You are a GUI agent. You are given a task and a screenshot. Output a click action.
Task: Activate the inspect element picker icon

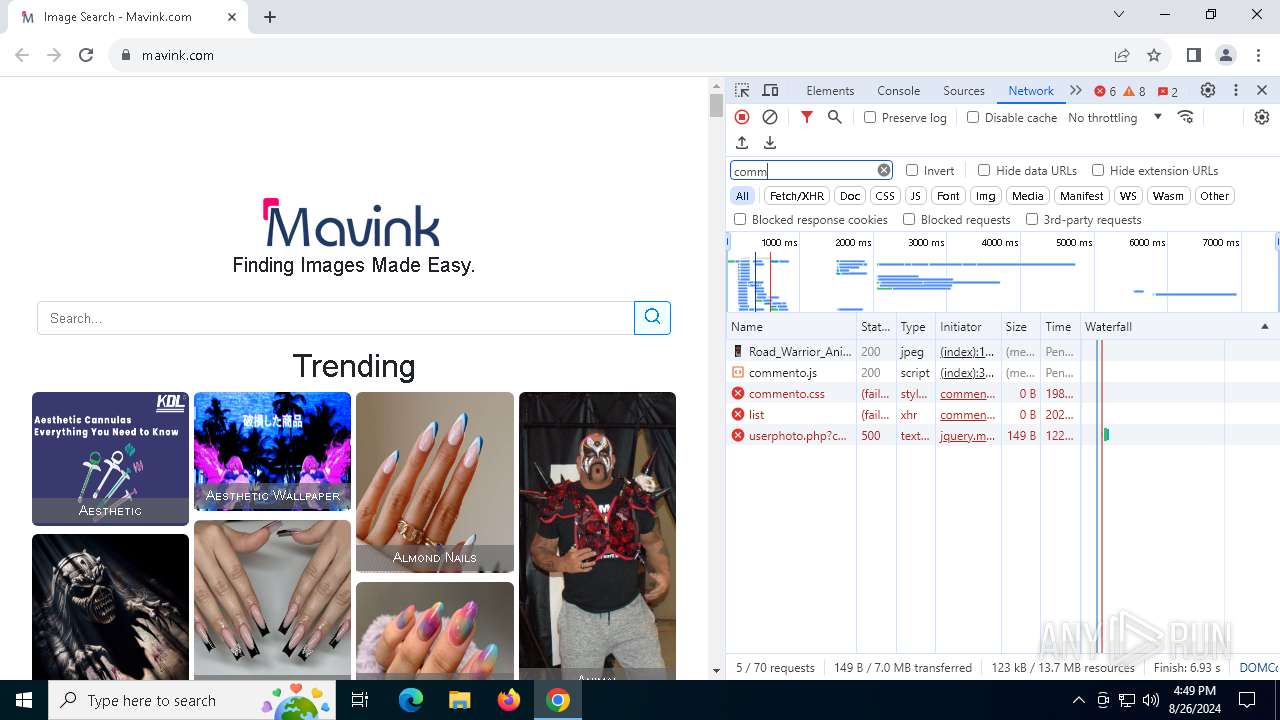(742, 90)
